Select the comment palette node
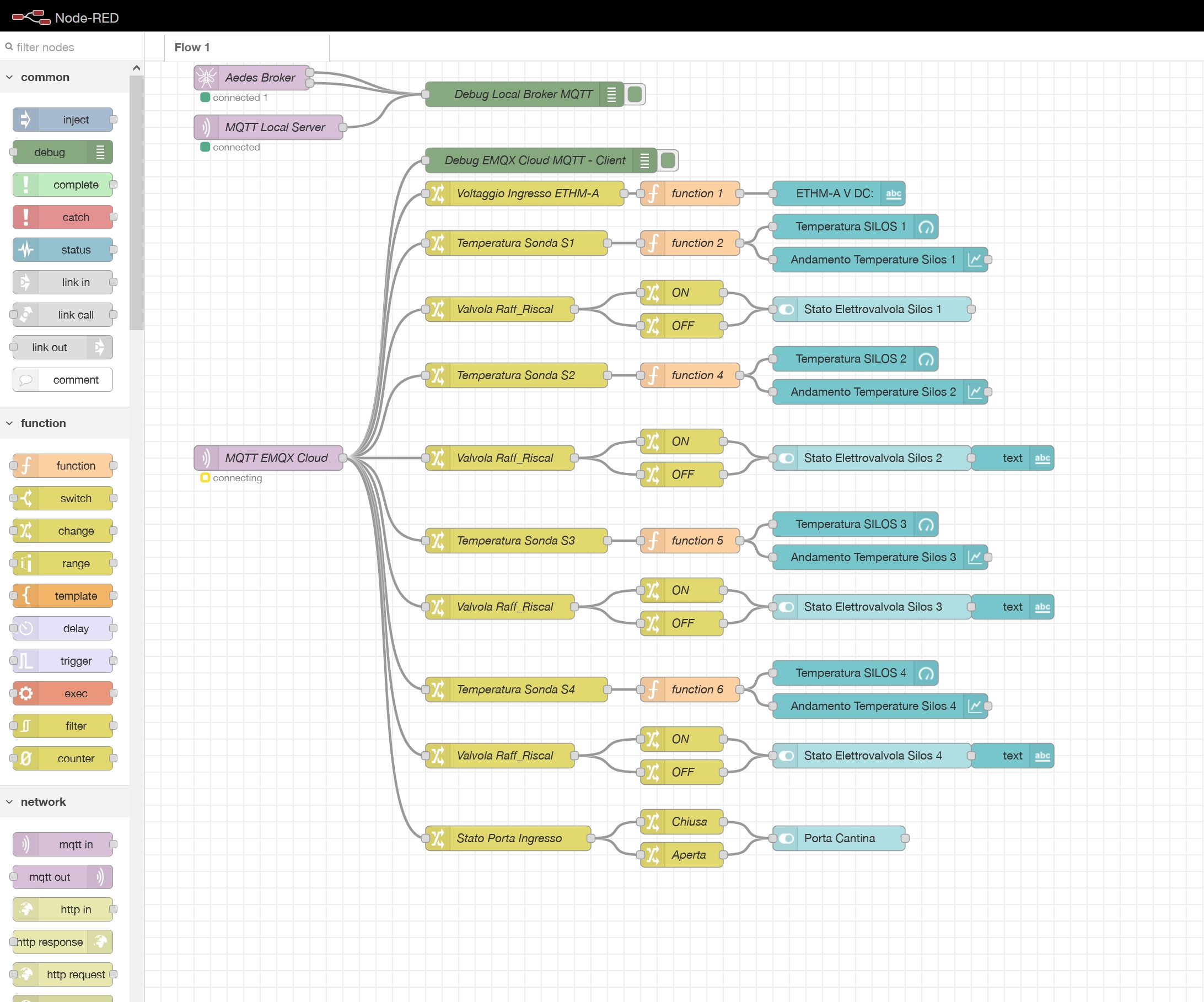Image resolution: width=1204 pixels, height=1002 pixels. [x=63, y=380]
